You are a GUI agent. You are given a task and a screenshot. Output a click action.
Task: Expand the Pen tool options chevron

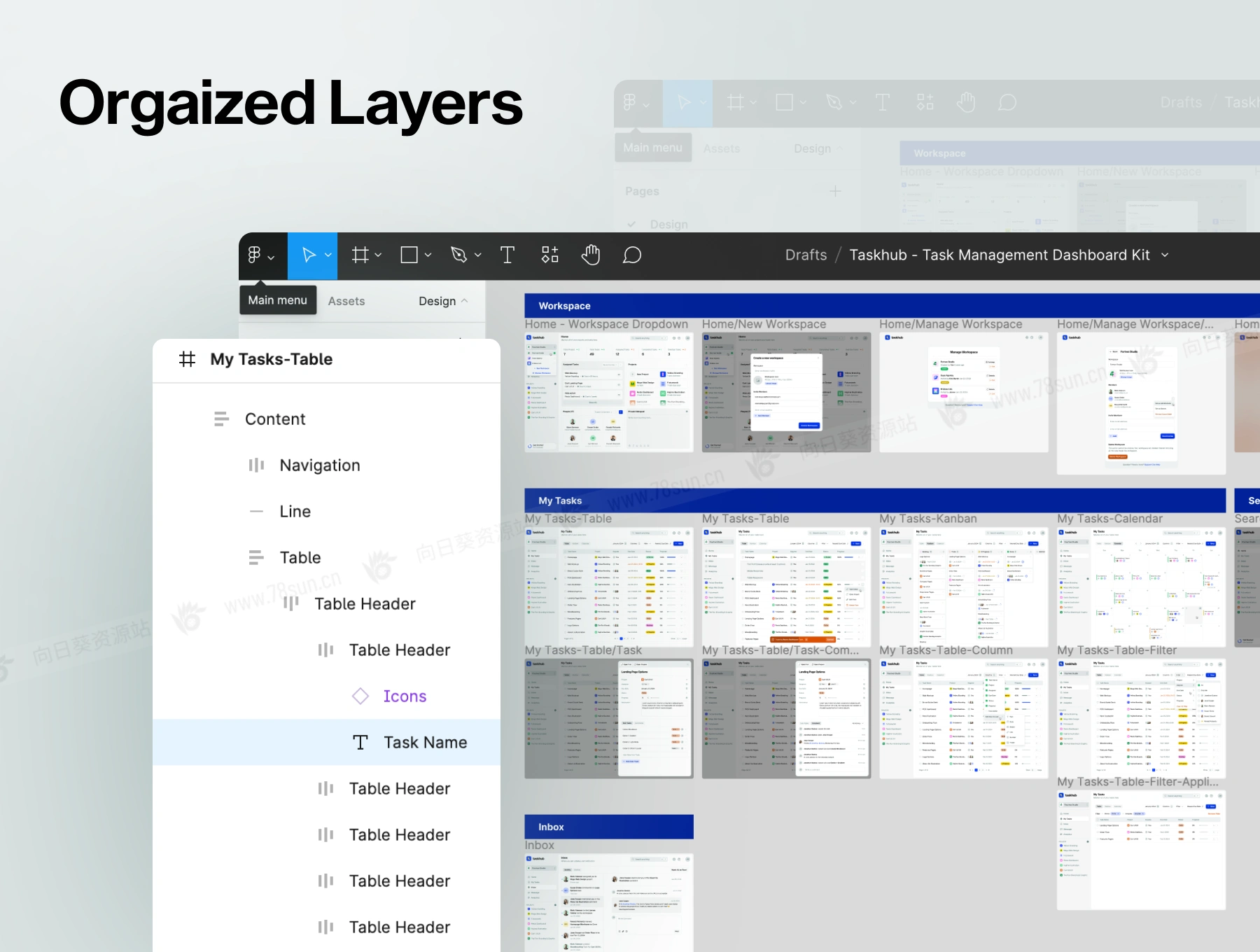tap(478, 255)
